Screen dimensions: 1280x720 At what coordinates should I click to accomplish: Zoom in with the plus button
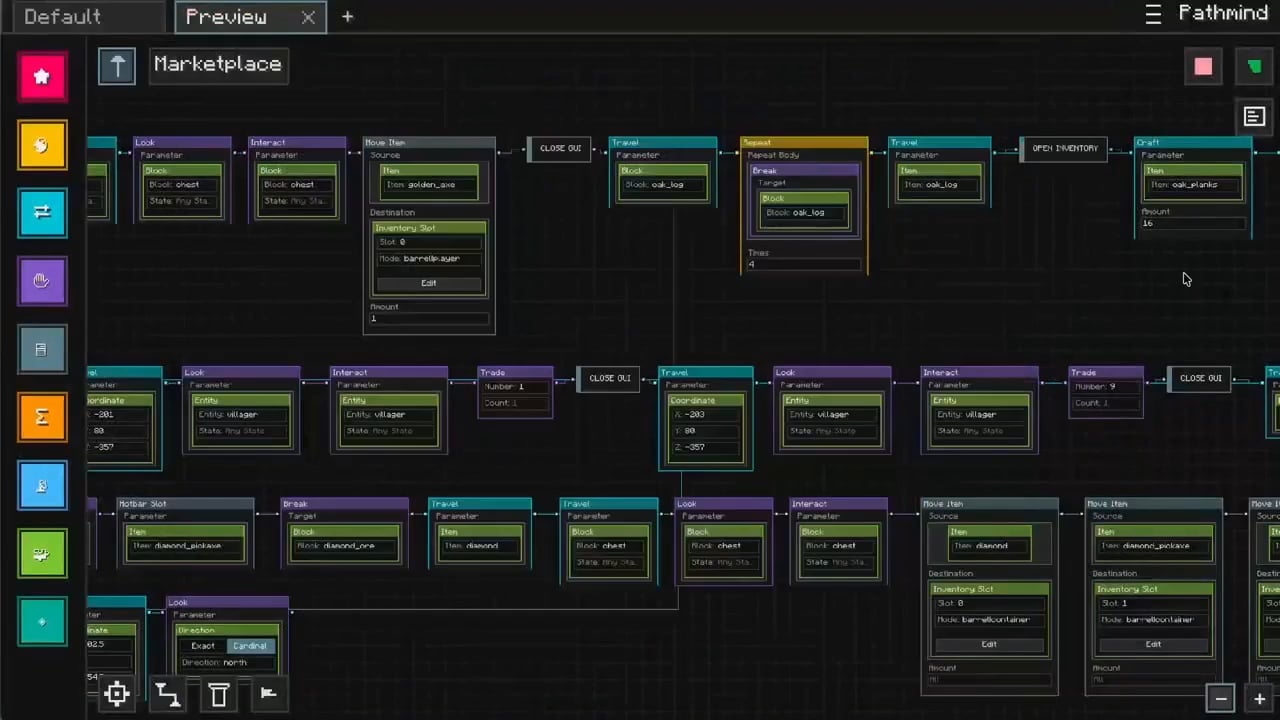[1260, 698]
